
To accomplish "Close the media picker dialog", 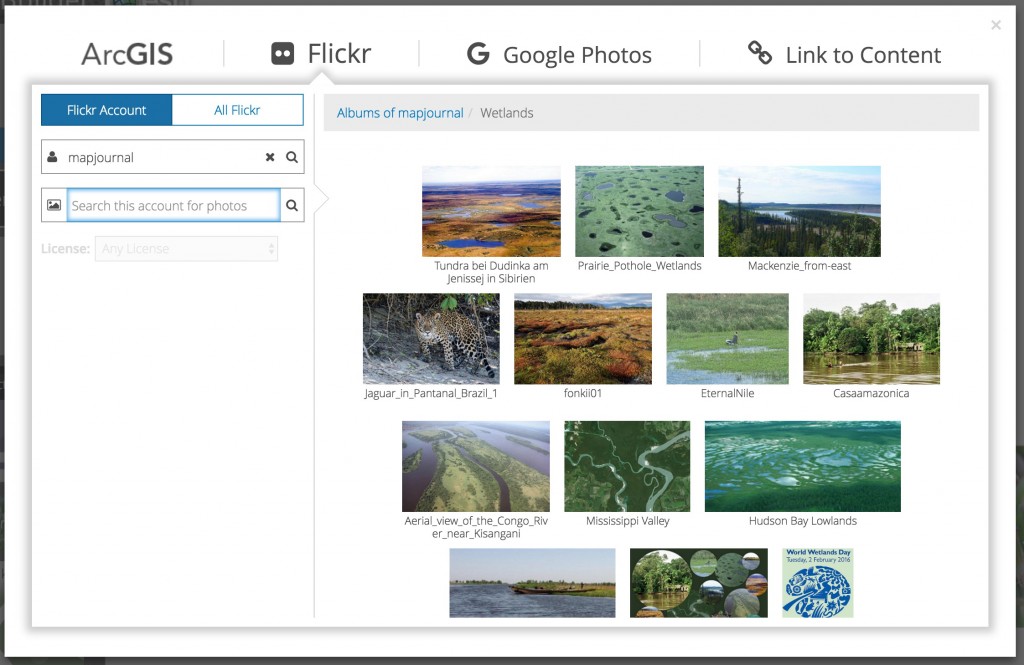I will (x=996, y=25).
